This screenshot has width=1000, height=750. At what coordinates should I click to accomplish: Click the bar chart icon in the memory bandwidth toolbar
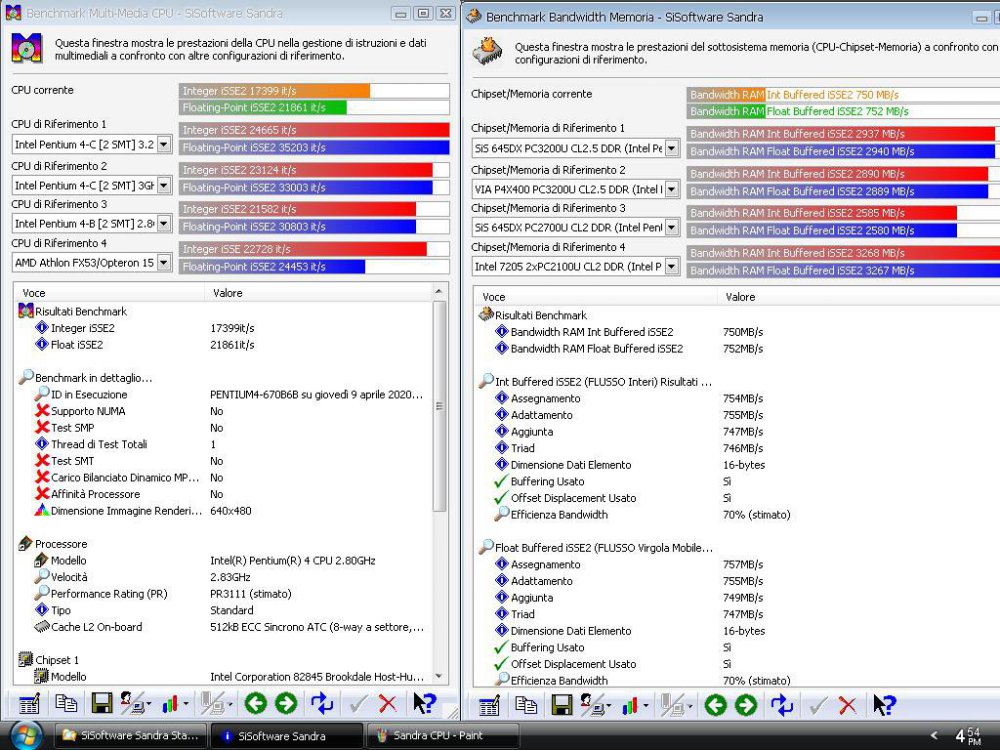point(632,705)
